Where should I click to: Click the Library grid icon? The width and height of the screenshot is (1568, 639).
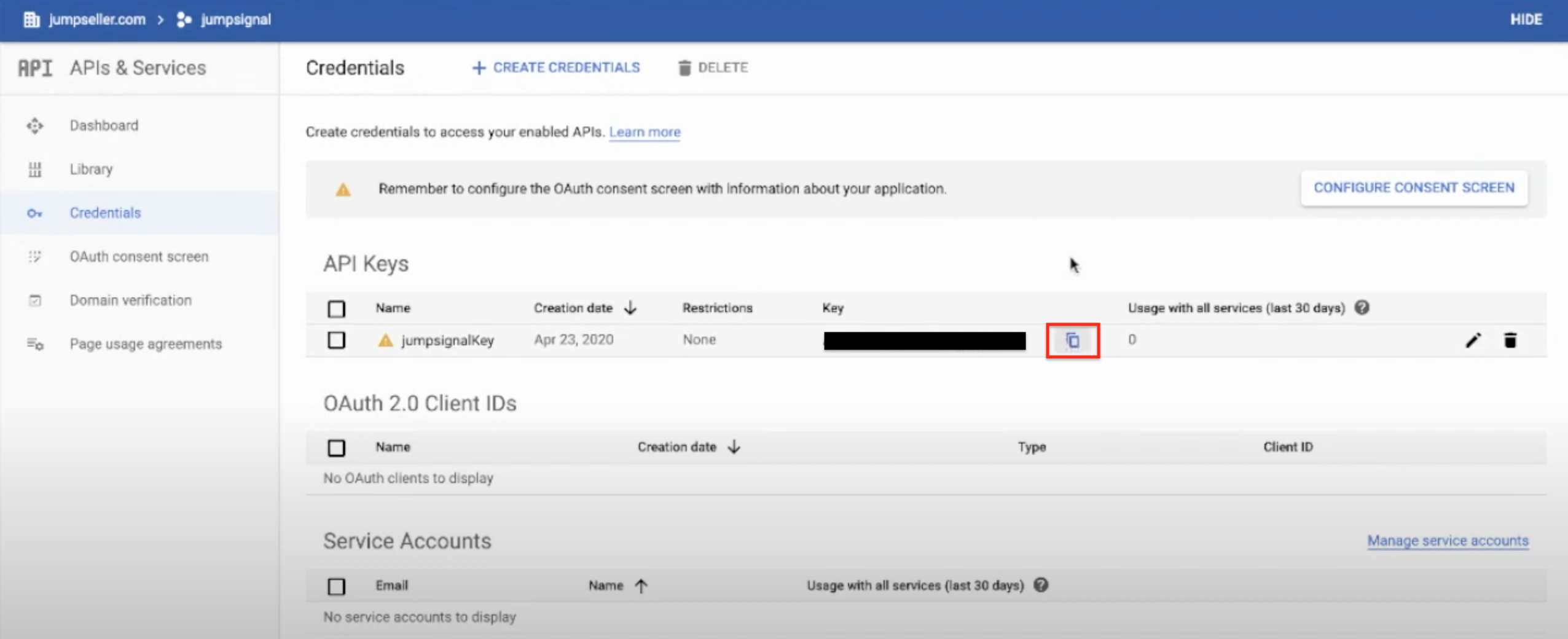tap(35, 169)
